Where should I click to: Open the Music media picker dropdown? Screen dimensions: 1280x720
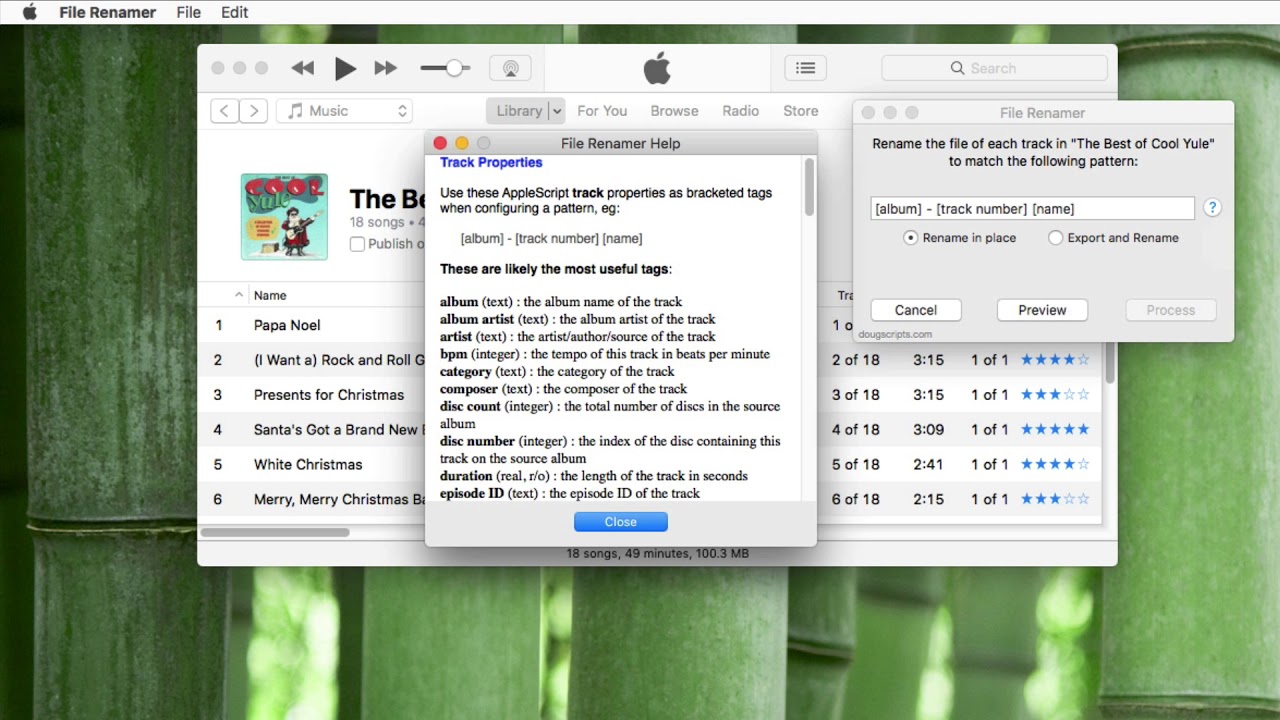click(345, 111)
